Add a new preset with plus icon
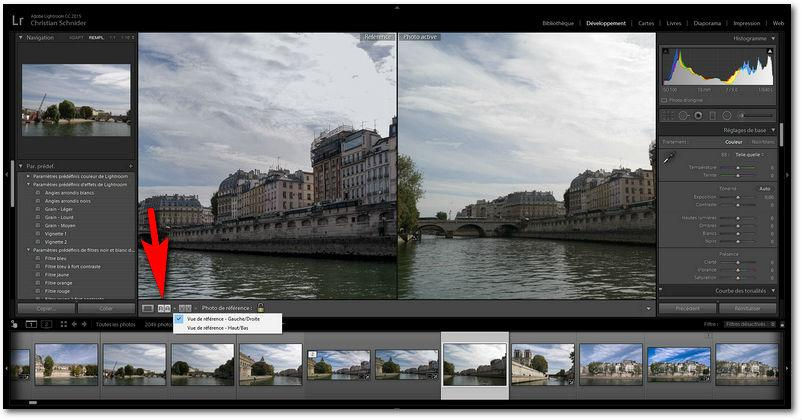Image resolution: width=802 pixels, height=420 pixels. click(131, 166)
